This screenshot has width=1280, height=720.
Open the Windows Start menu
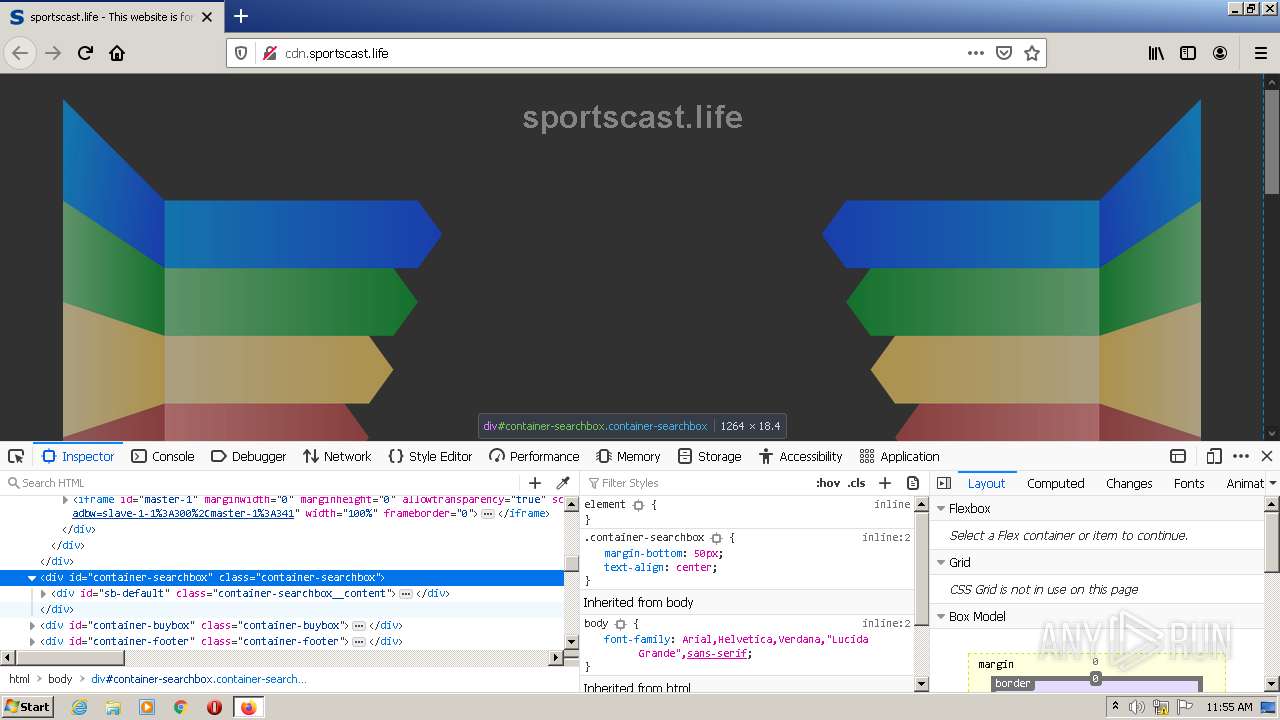coord(28,707)
